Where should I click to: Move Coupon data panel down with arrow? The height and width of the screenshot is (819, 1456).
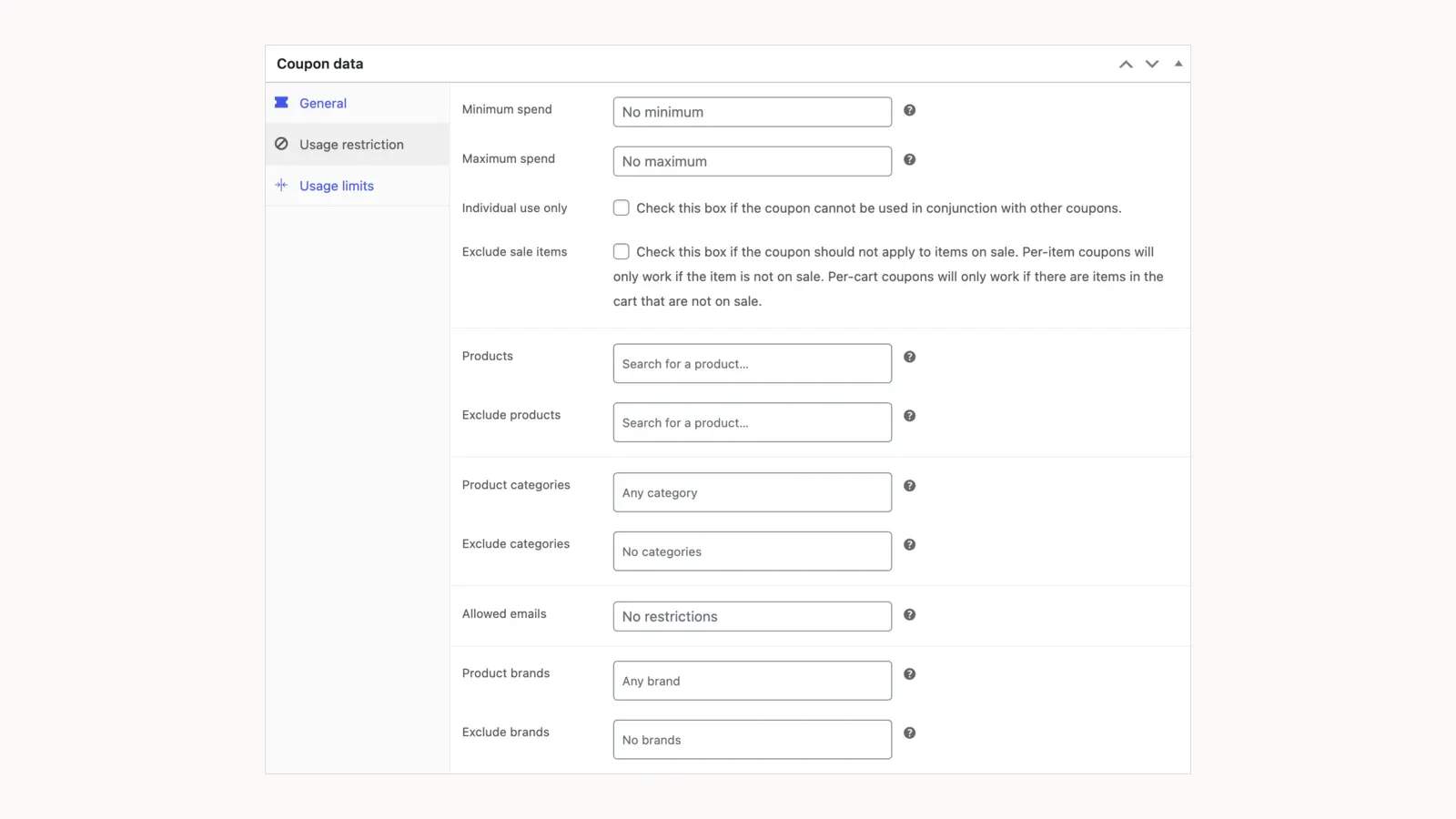pos(1152,64)
